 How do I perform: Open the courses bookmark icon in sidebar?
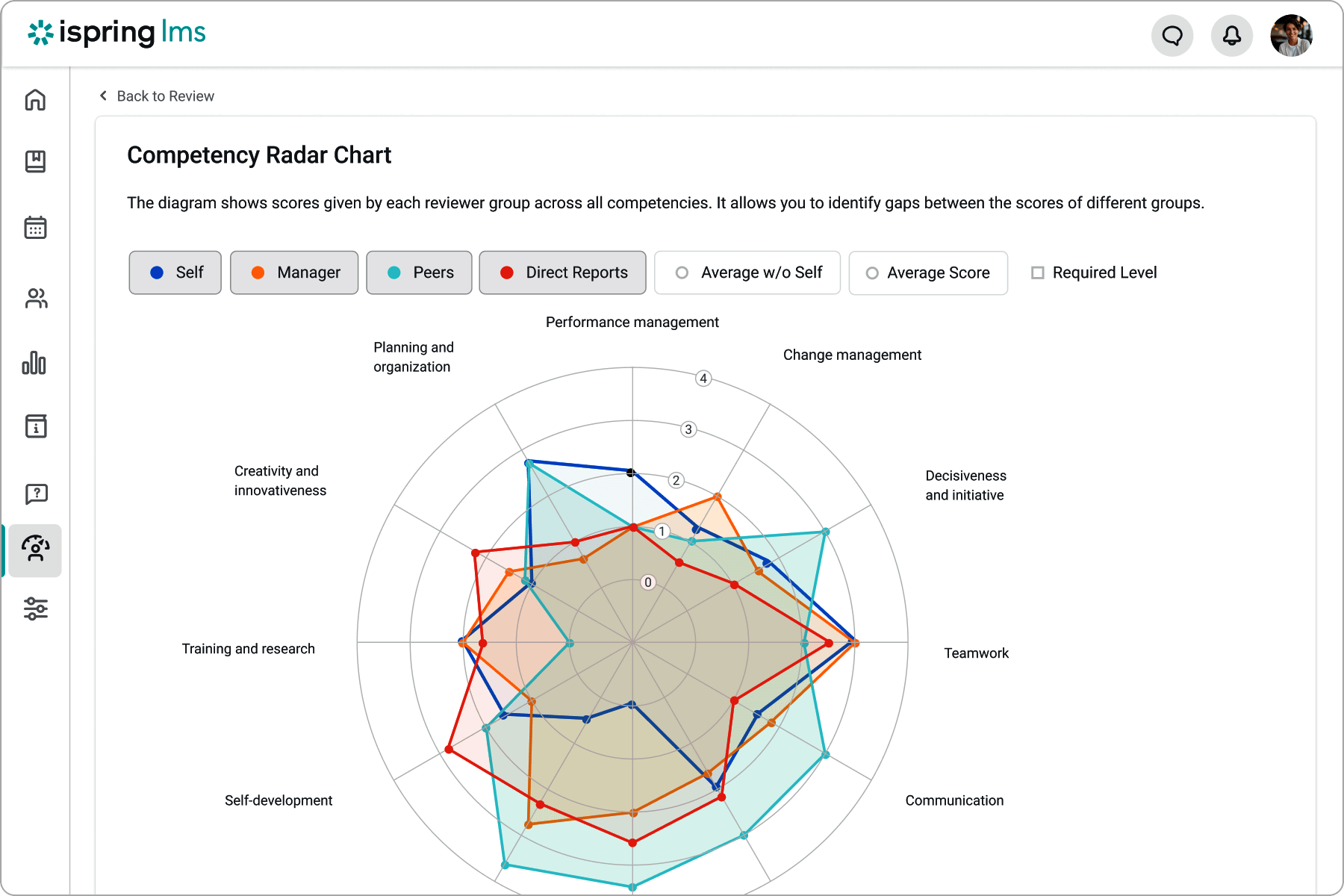(35, 161)
